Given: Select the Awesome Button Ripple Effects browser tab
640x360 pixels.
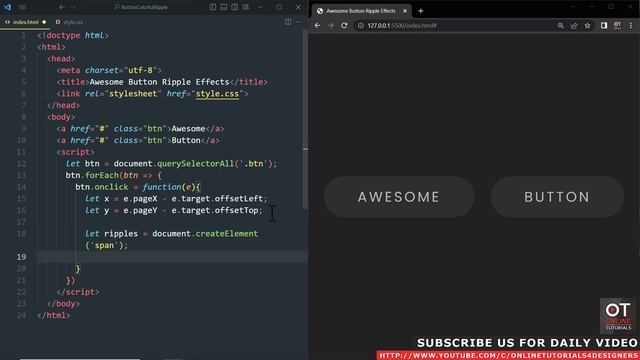Looking at the screenshot, I should point(361,11).
